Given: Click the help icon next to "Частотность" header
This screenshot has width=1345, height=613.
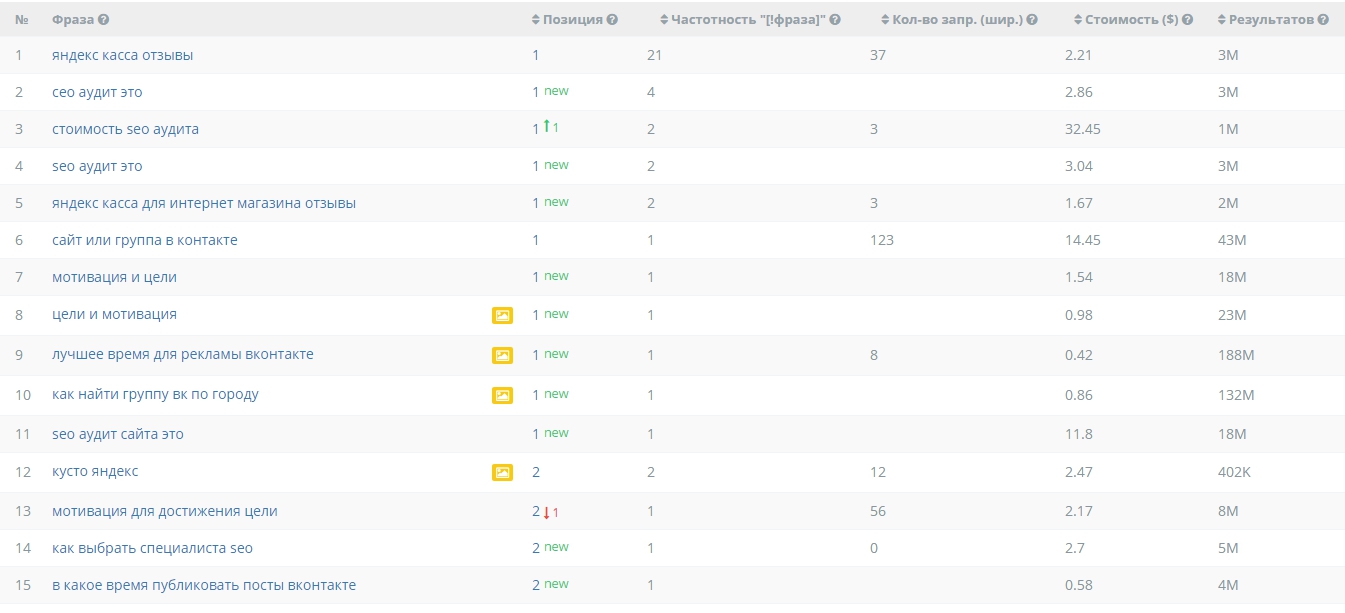Looking at the screenshot, I should [835, 20].
